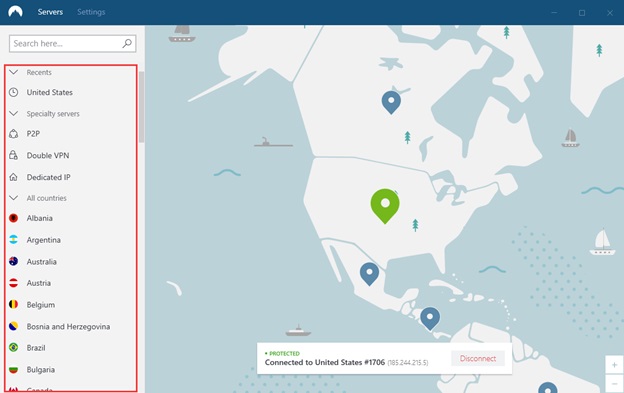Select Brazil in the country list

tap(36, 348)
